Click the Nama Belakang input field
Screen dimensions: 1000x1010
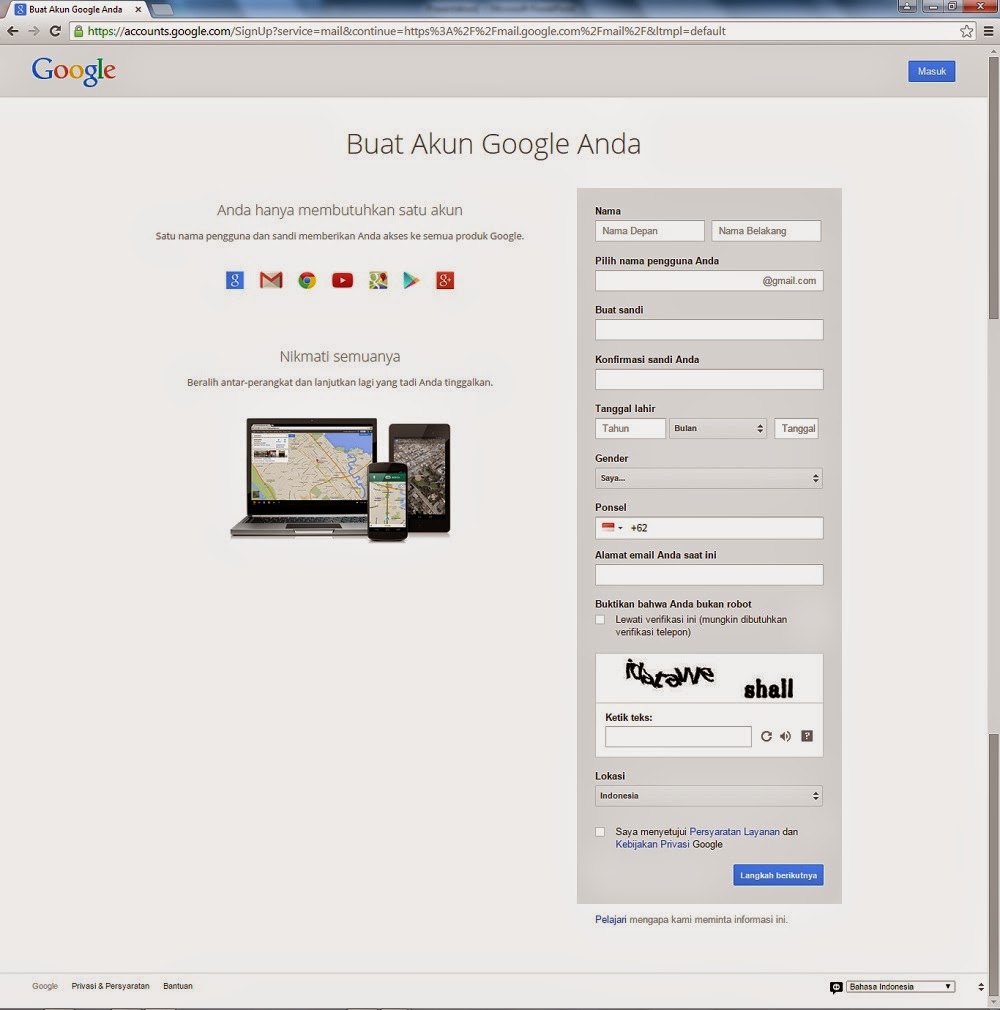[766, 231]
